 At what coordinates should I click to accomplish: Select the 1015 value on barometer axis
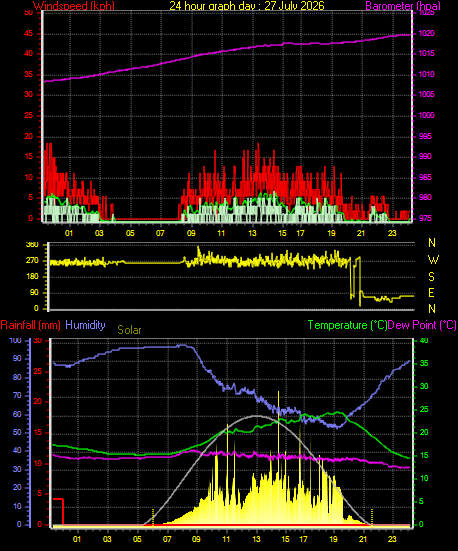point(426,54)
